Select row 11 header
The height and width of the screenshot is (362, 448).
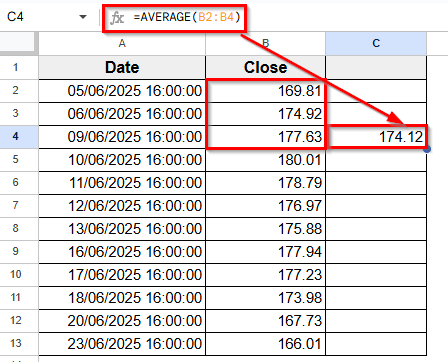point(19,298)
